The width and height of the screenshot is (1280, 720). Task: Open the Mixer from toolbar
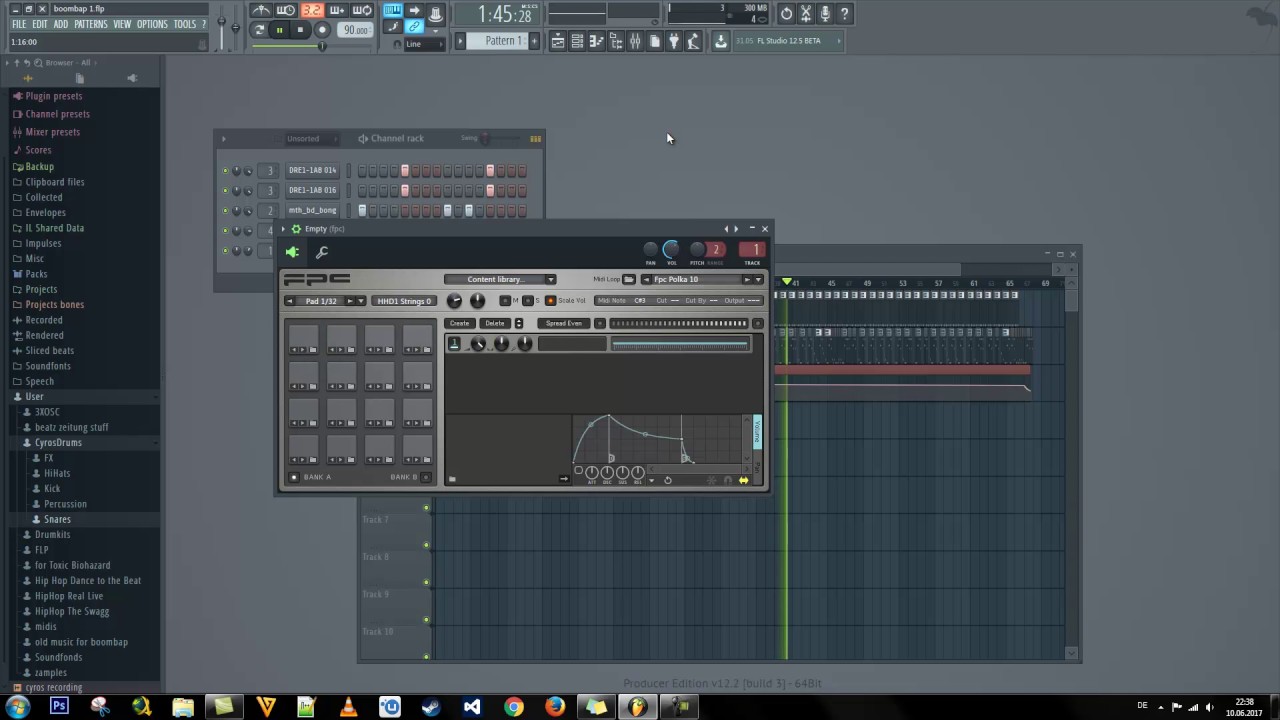point(635,41)
